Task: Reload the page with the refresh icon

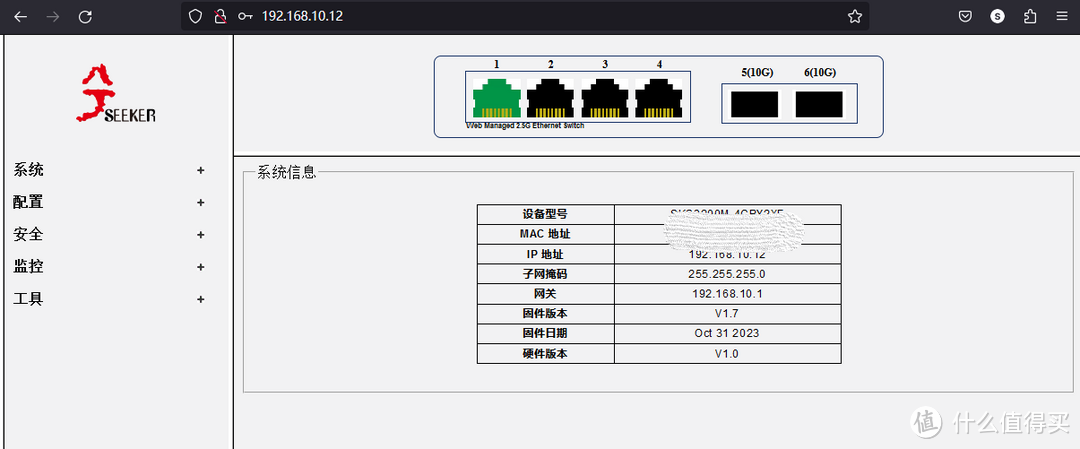Action: tap(85, 17)
